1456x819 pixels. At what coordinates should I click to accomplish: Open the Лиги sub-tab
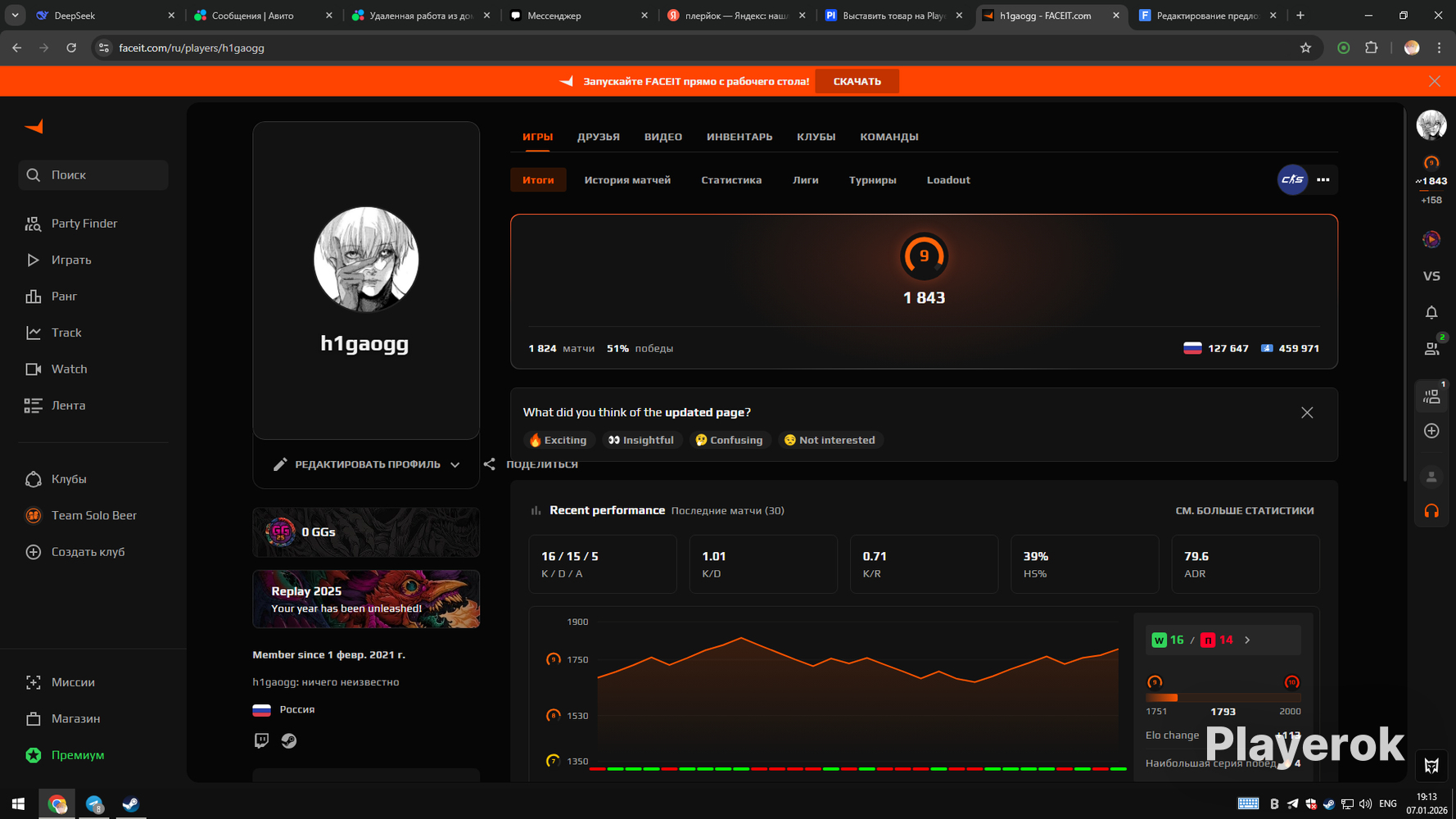[805, 180]
